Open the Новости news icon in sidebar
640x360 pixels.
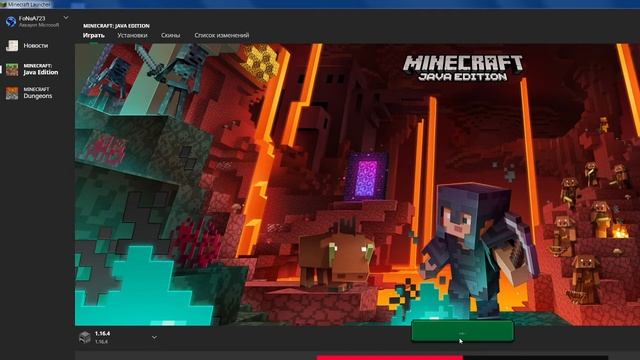(x=12, y=45)
